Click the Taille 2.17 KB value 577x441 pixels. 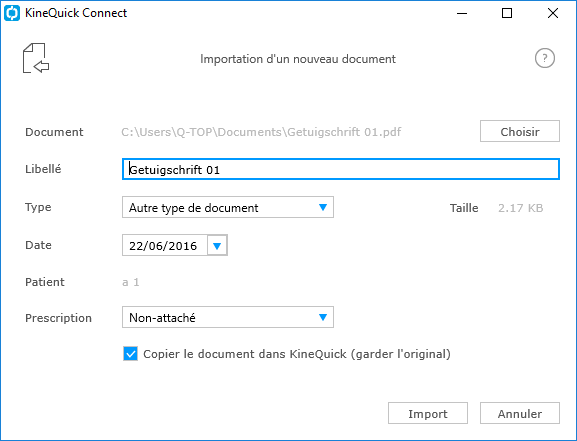pyautogui.click(x=520, y=208)
